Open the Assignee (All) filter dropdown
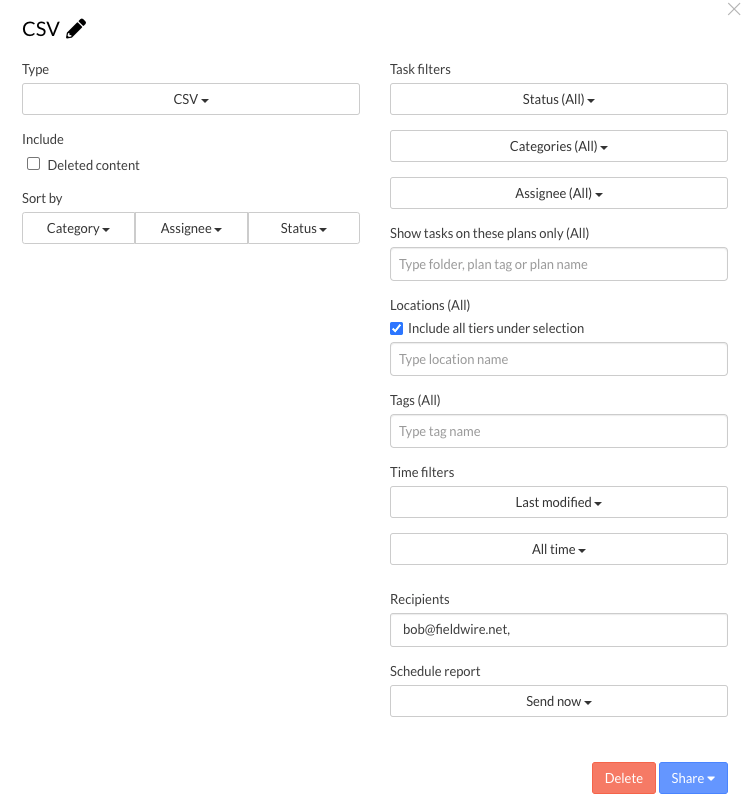Screen dimensions: 743x807 pos(559,193)
